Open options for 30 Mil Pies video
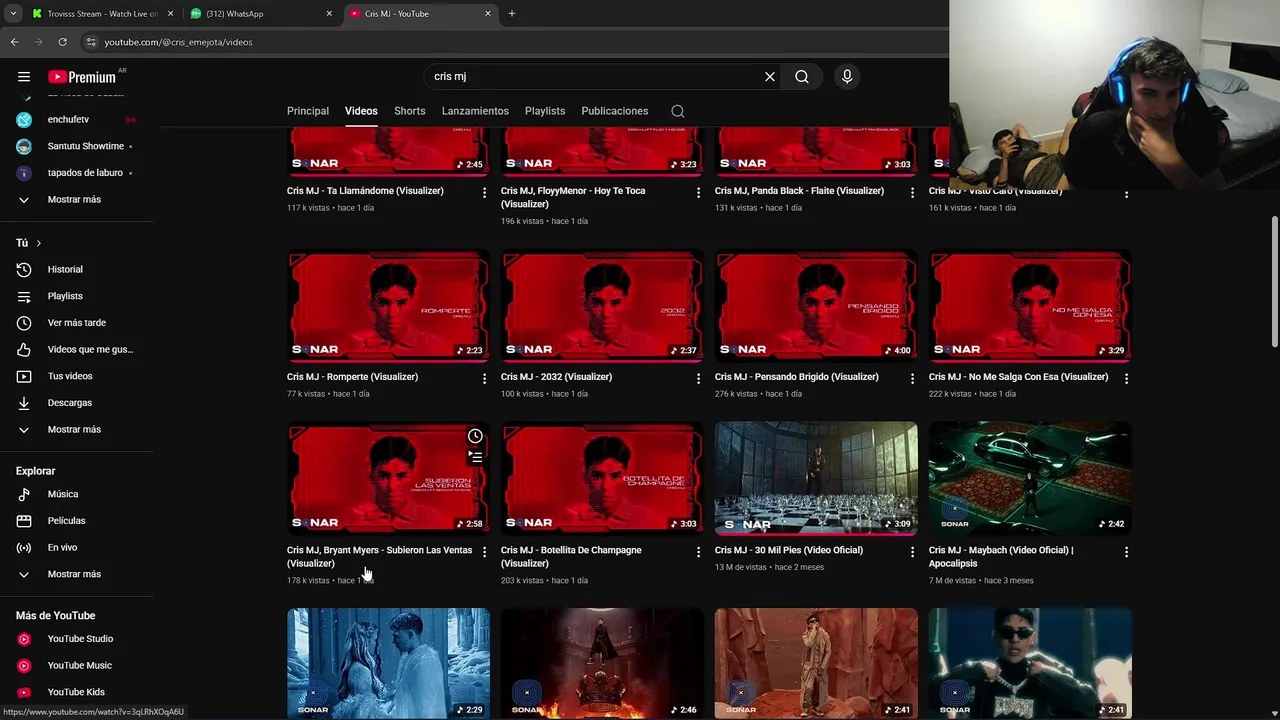This screenshot has height=720, width=1280. pyautogui.click(x=912, y=551)
